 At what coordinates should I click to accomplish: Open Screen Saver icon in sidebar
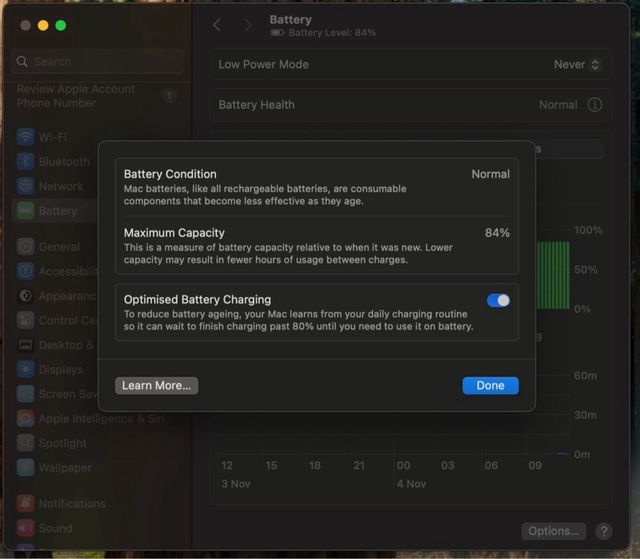point(25,394)
